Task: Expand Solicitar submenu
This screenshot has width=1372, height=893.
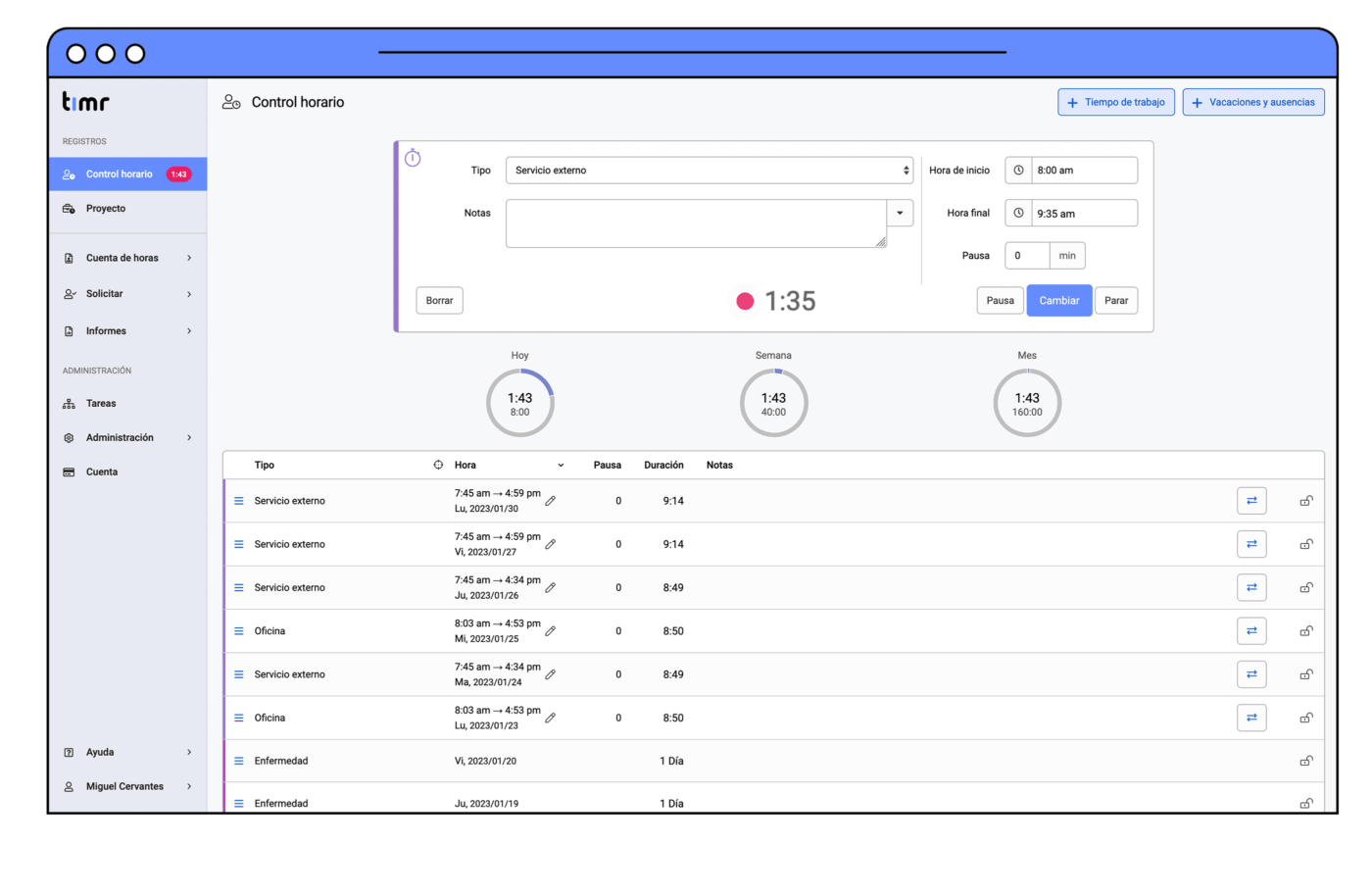Action: [189, 294]
